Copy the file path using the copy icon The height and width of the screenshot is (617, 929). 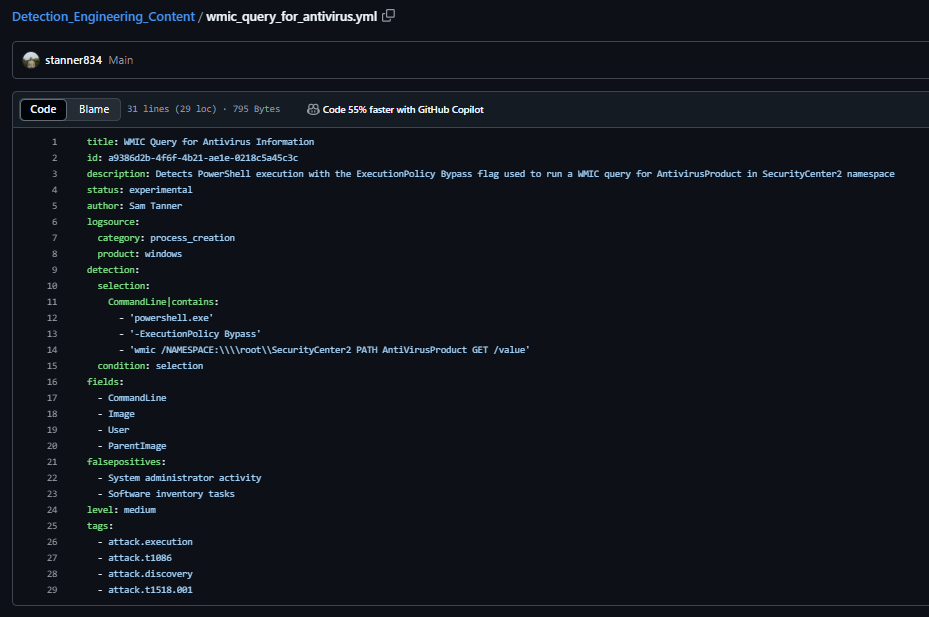coord(389,16)
